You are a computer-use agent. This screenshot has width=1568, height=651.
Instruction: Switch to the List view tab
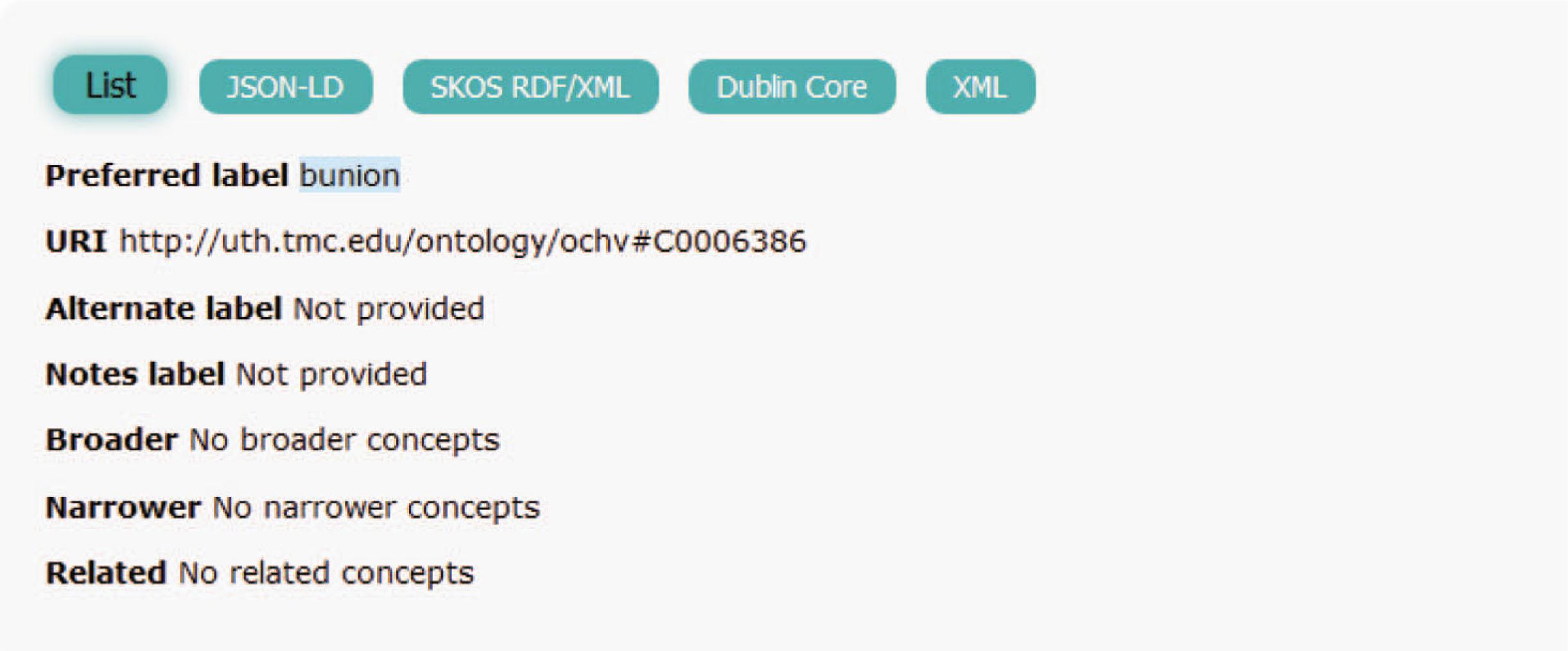(x=109, y=84)
